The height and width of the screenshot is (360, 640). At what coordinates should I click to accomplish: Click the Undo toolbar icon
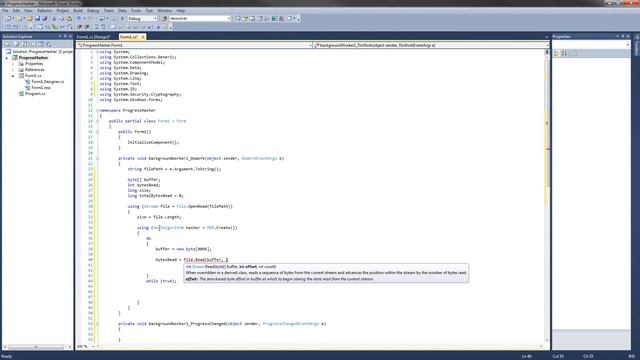[78, 18]
